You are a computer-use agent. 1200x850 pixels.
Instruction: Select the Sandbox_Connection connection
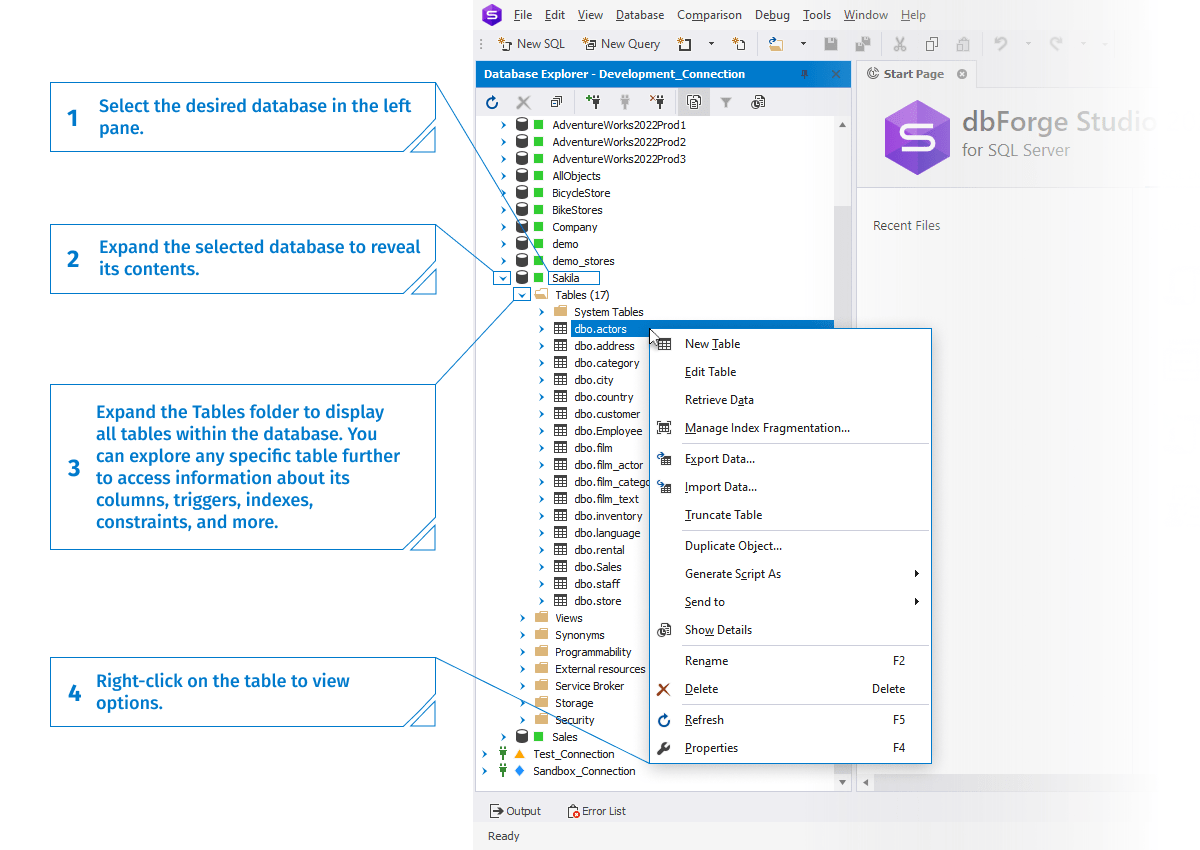584,771
